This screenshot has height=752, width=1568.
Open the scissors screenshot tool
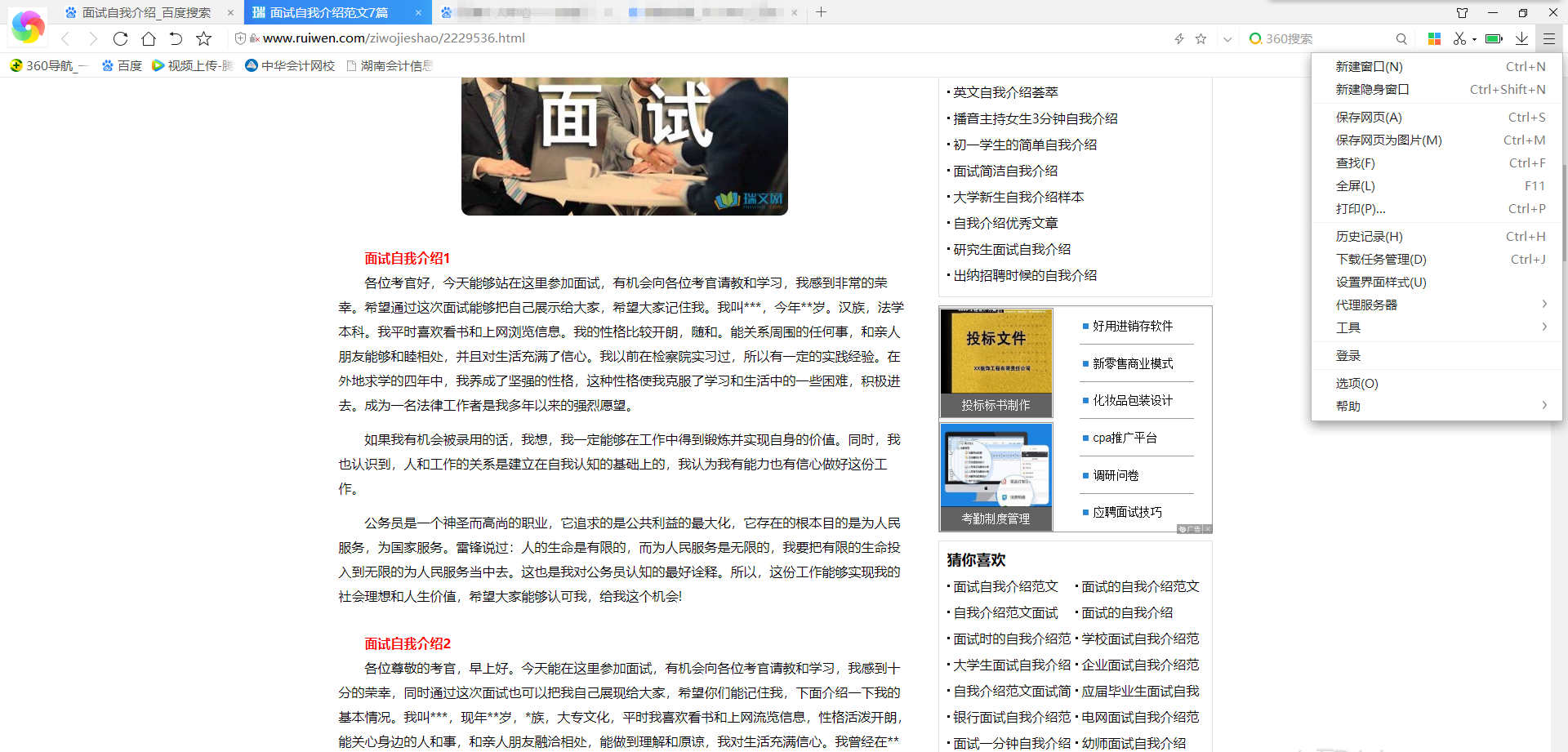click(1459, 38)
